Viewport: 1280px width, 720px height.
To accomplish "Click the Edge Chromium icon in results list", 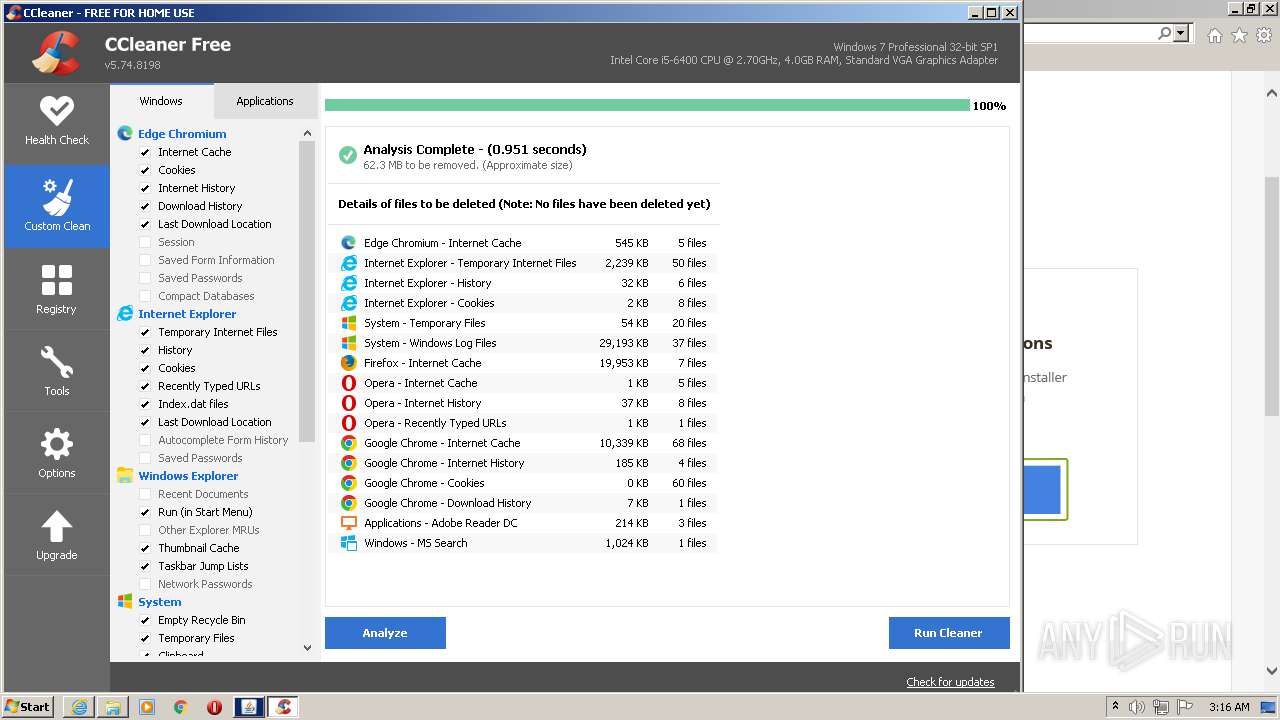I will tap(349, 243).
